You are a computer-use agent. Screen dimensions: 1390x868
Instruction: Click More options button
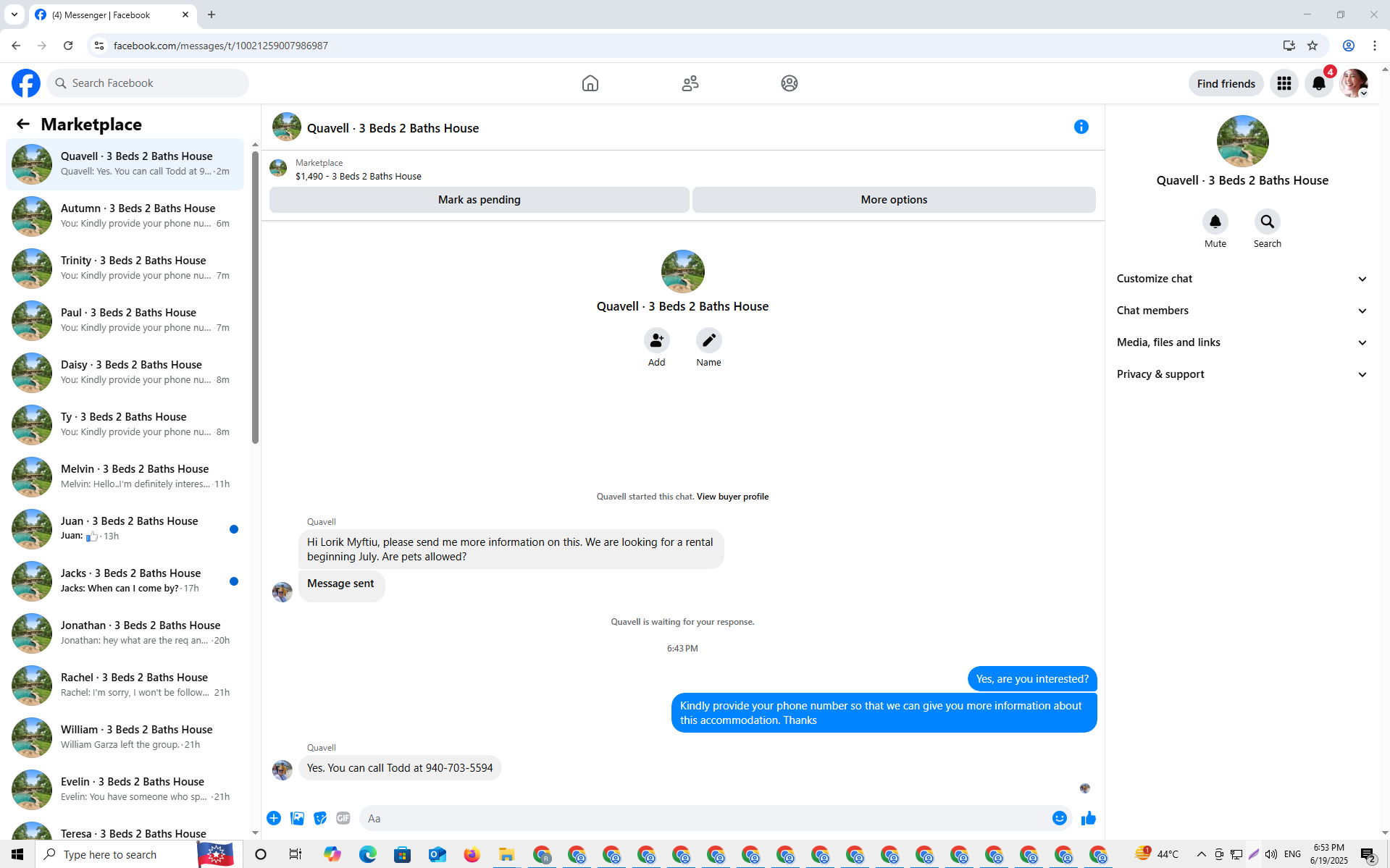[894, 200]
